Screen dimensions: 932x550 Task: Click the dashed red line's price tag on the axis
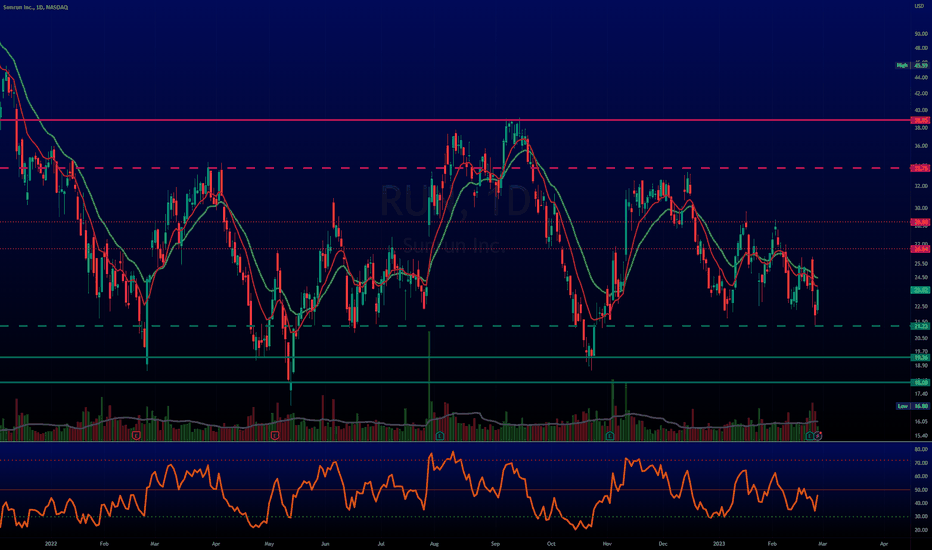[920, 168]
